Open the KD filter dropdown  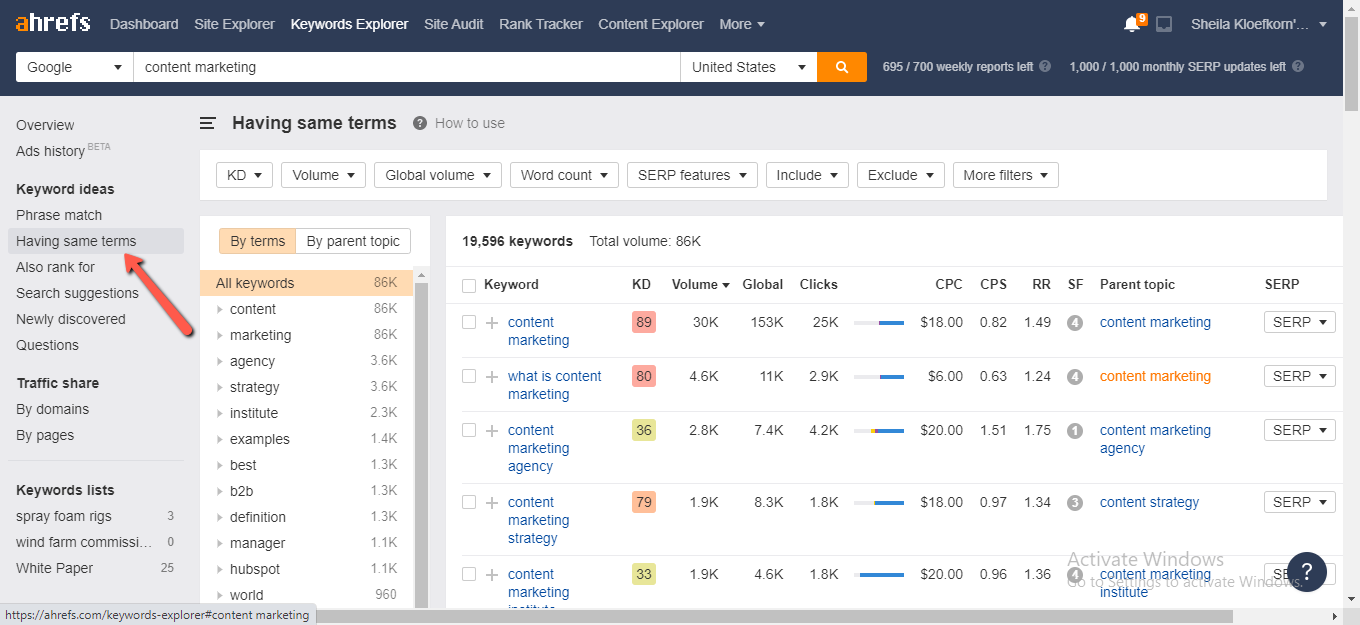coord(245,175)
